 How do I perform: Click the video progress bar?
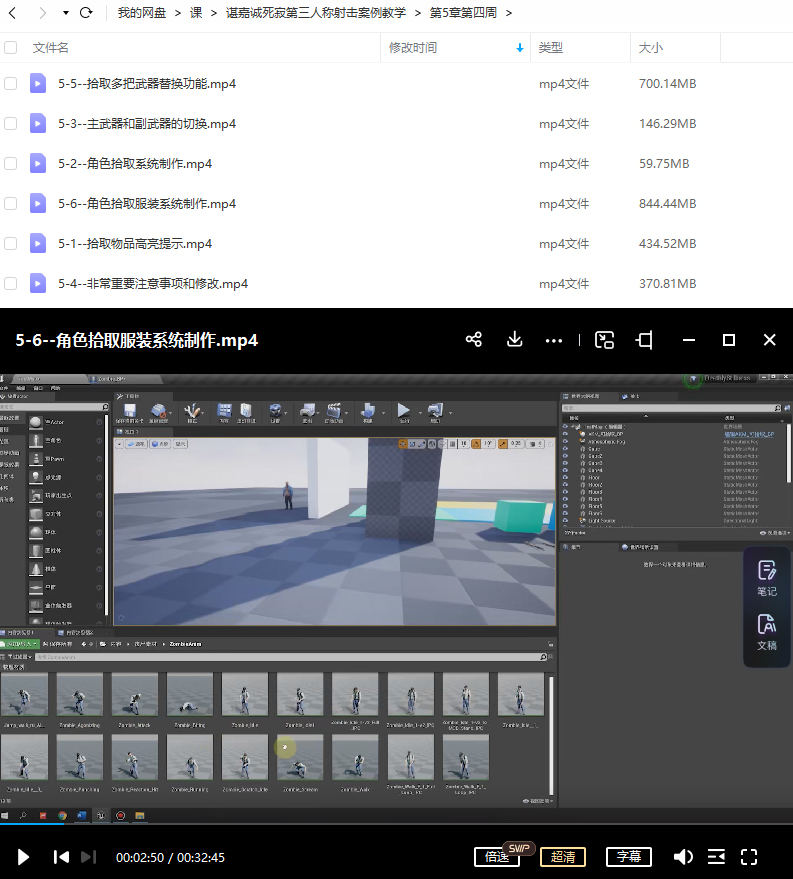pyautogui.click(x=400, y=825)
